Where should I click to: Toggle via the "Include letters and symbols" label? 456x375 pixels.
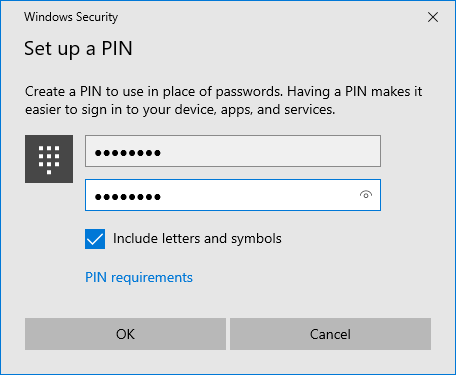(x=197, y=239)
